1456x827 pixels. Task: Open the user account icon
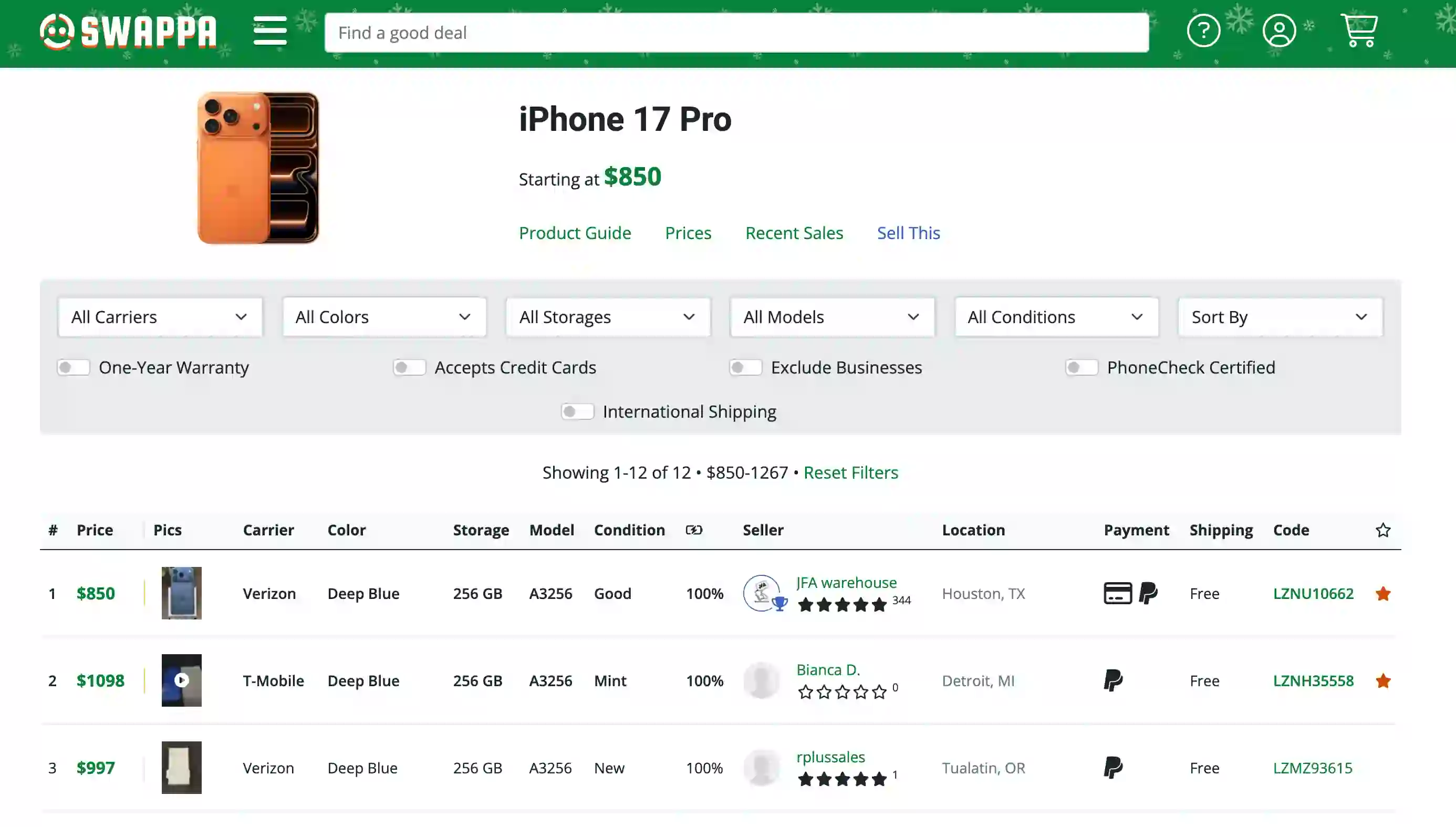(1279, 30)
